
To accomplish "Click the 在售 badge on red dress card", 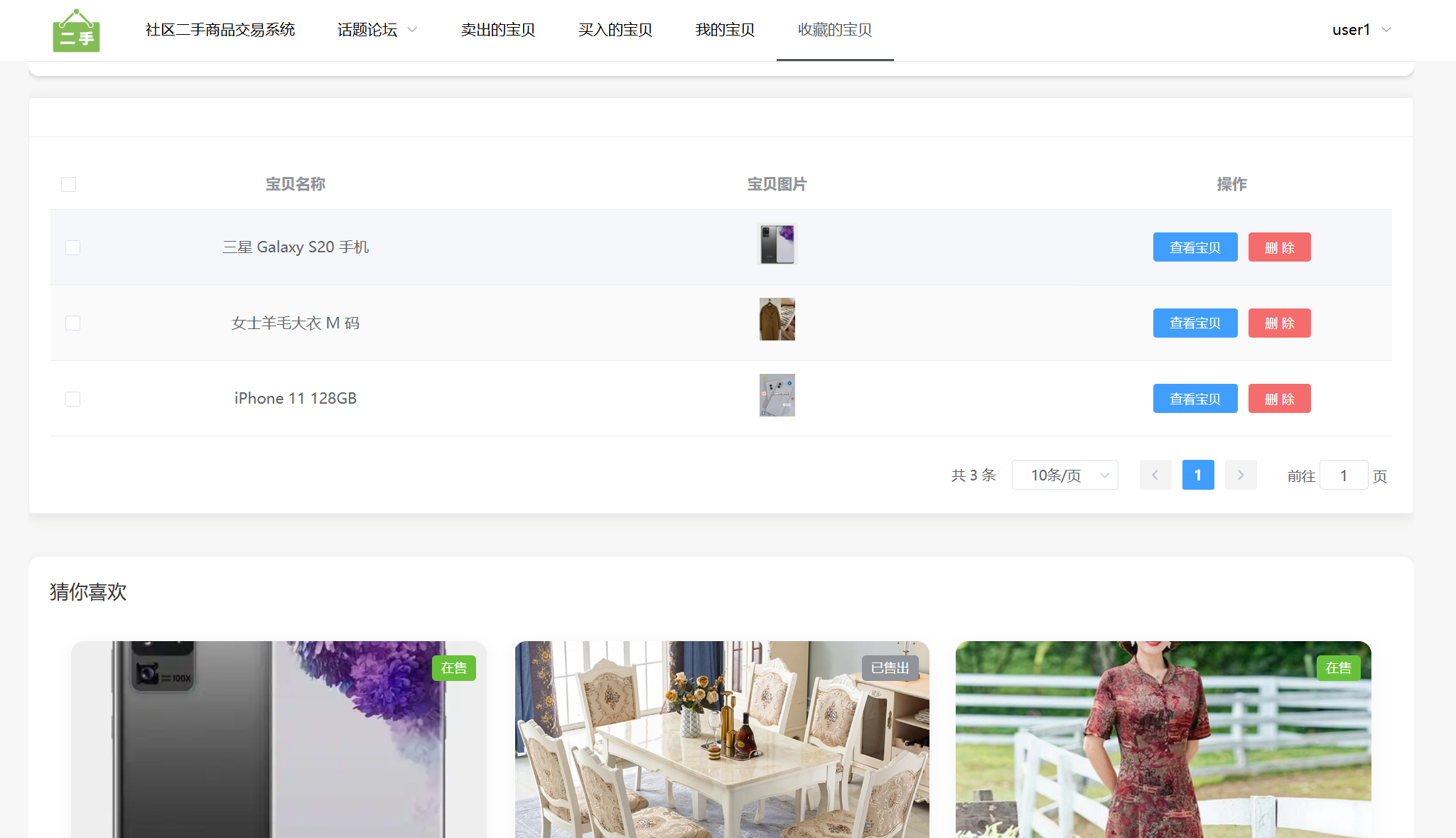I will pyautogui.click(x=1339, y=668).
